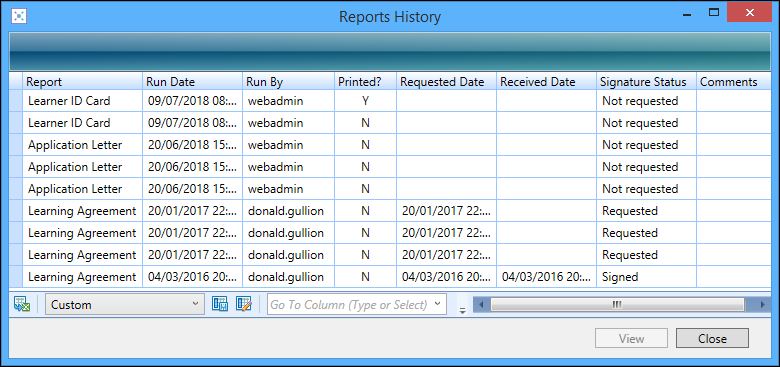Click the disabled View button
The width and height of the screenshot is (780, 367).
(632, 338)
